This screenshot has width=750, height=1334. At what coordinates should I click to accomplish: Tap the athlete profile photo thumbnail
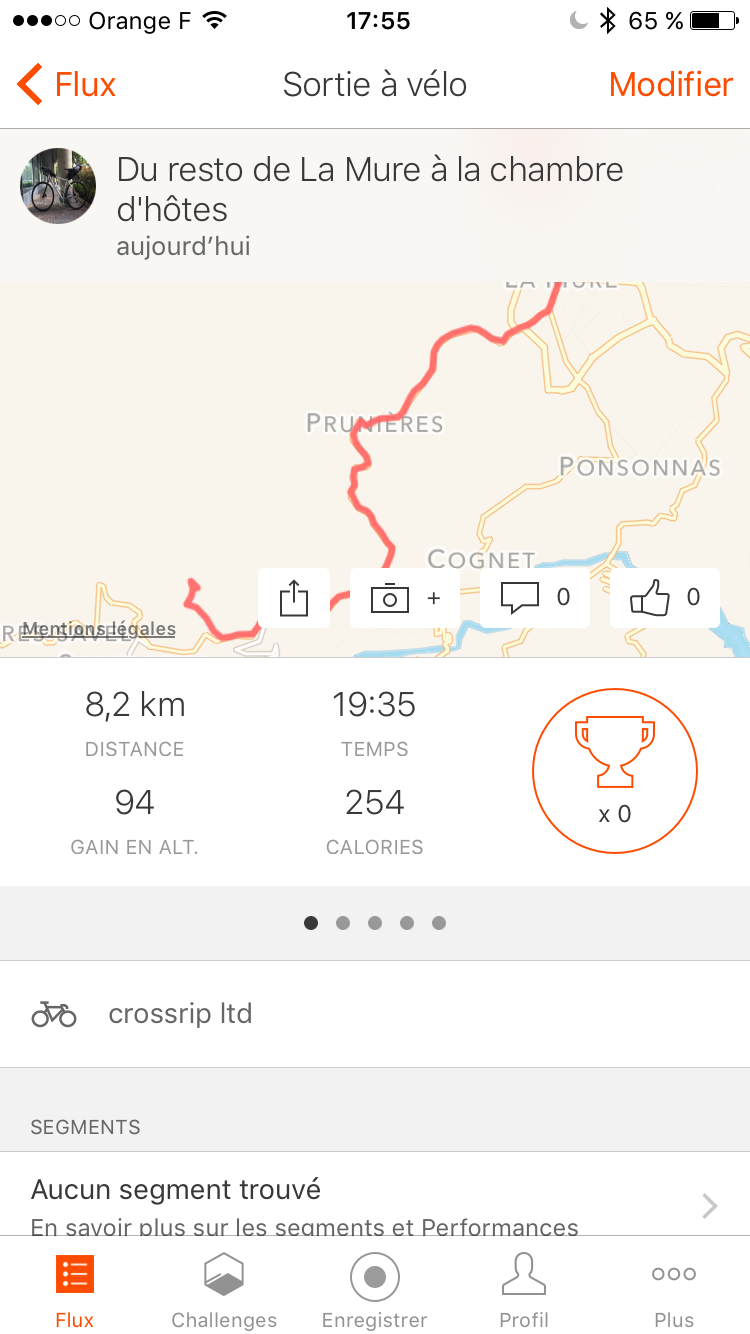[58, 186]
